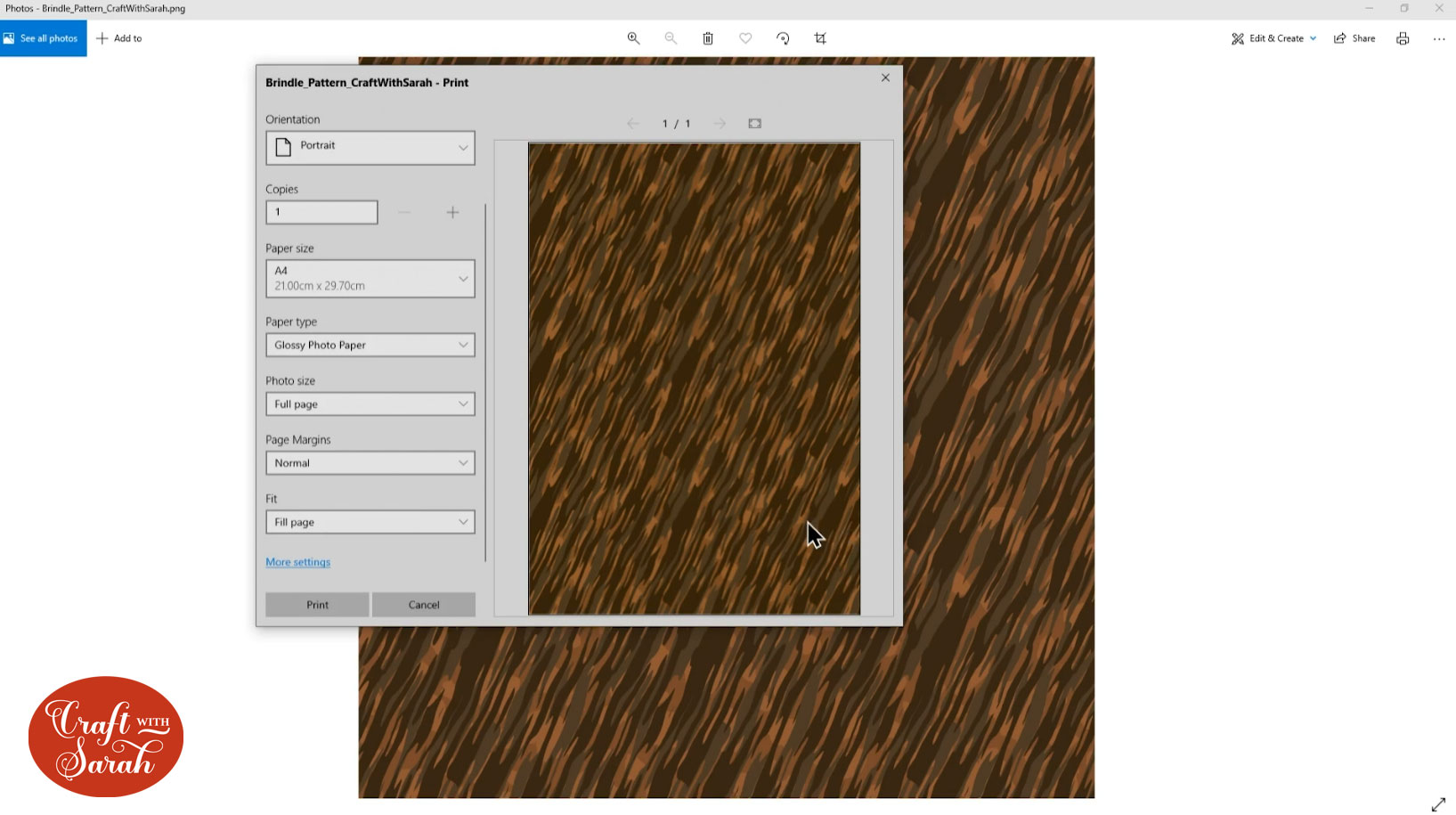Open the Edit & Create menu

[x=1273, y=38]
